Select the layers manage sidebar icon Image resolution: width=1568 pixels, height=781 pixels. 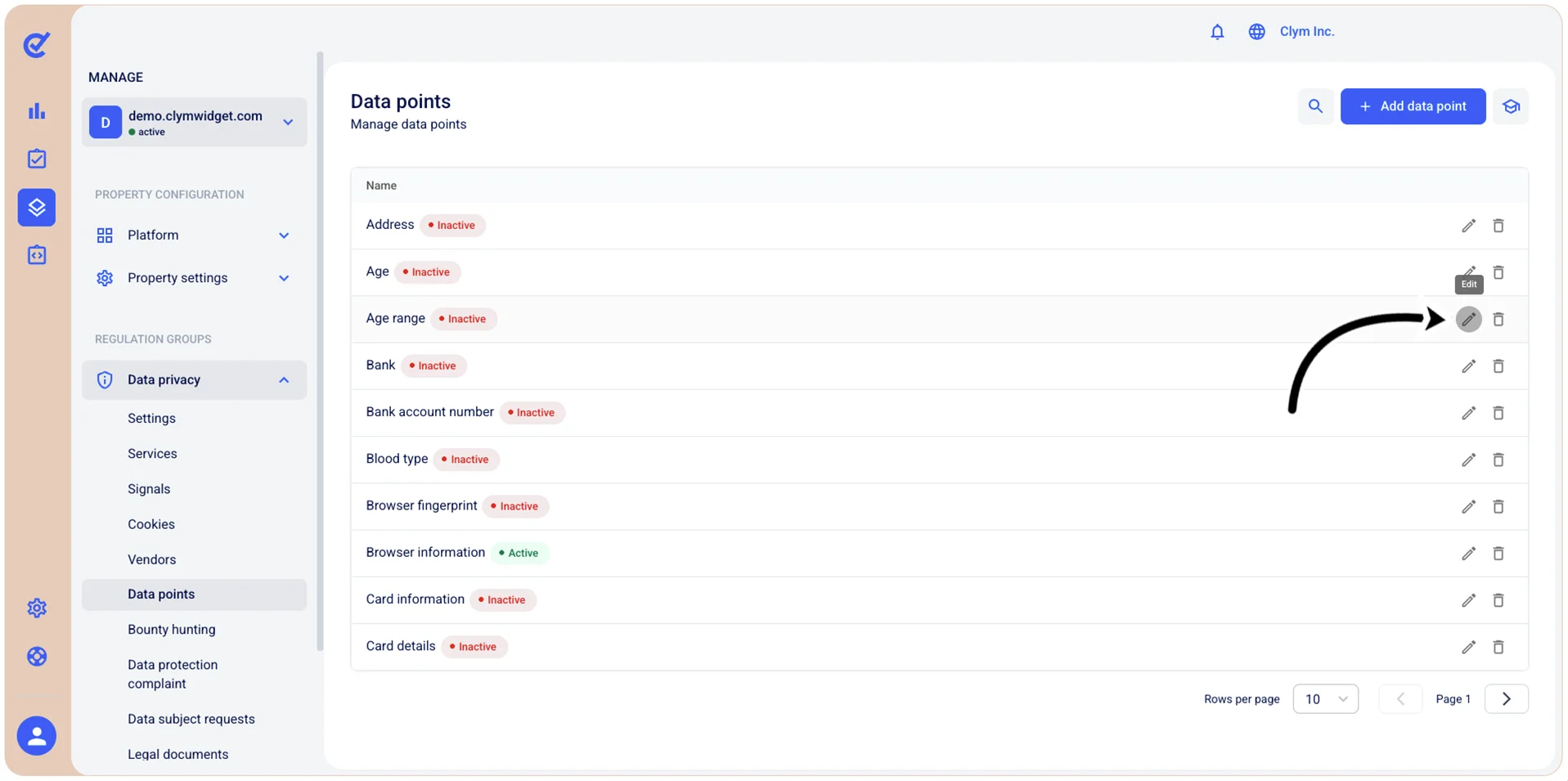pyautogui.click(x=37, y=208)
